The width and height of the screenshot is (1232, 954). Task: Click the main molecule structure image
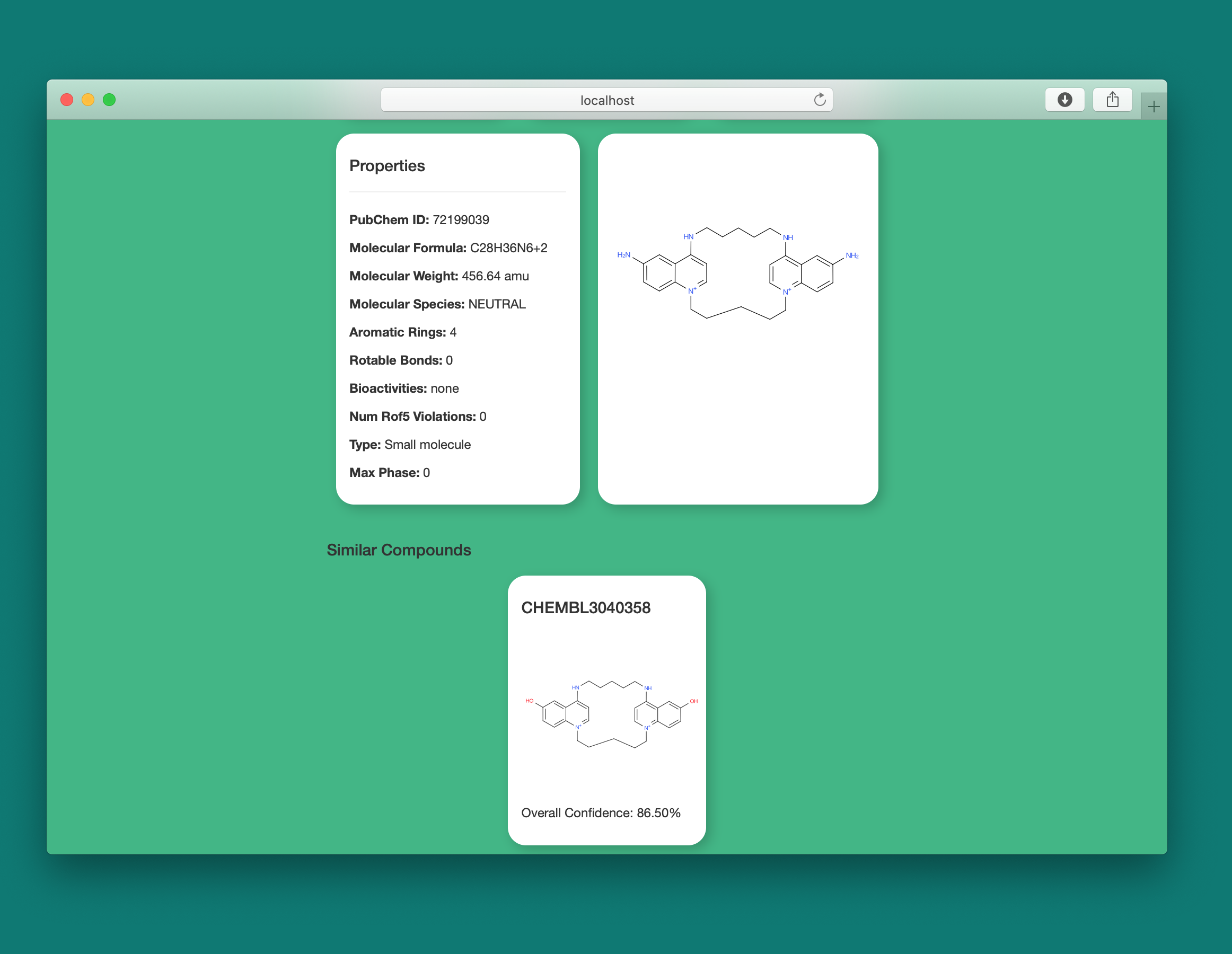[738, 273]
